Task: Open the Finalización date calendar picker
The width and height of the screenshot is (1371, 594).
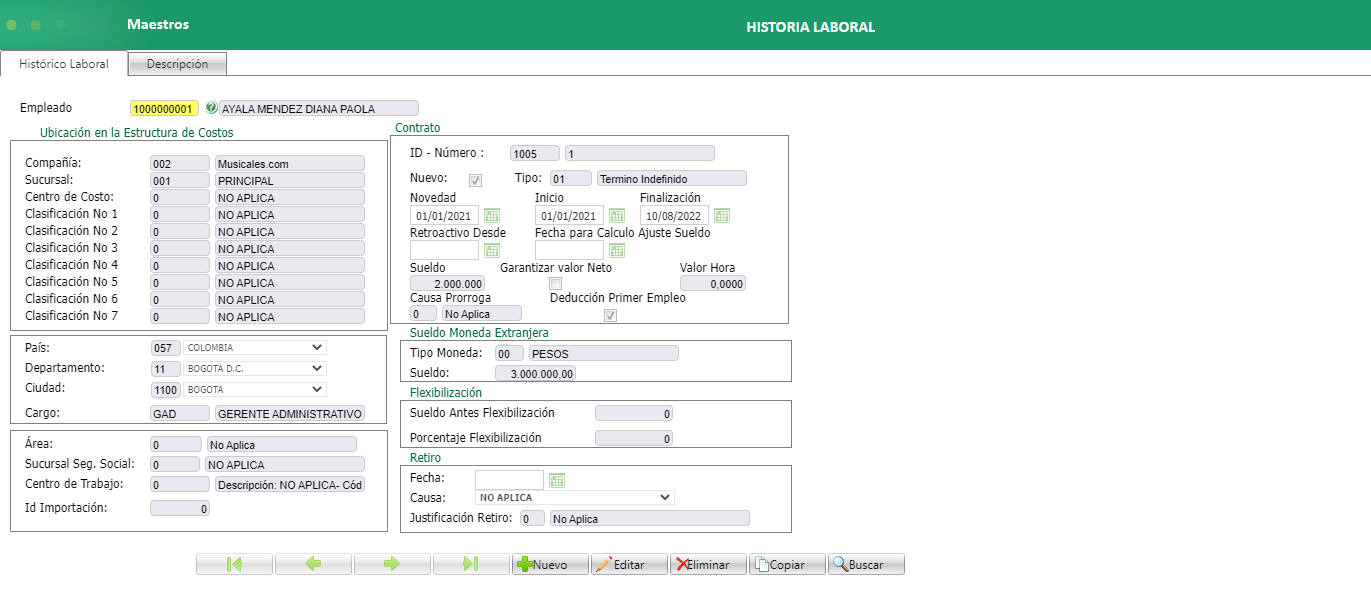Action: click(x=722, y=216)
